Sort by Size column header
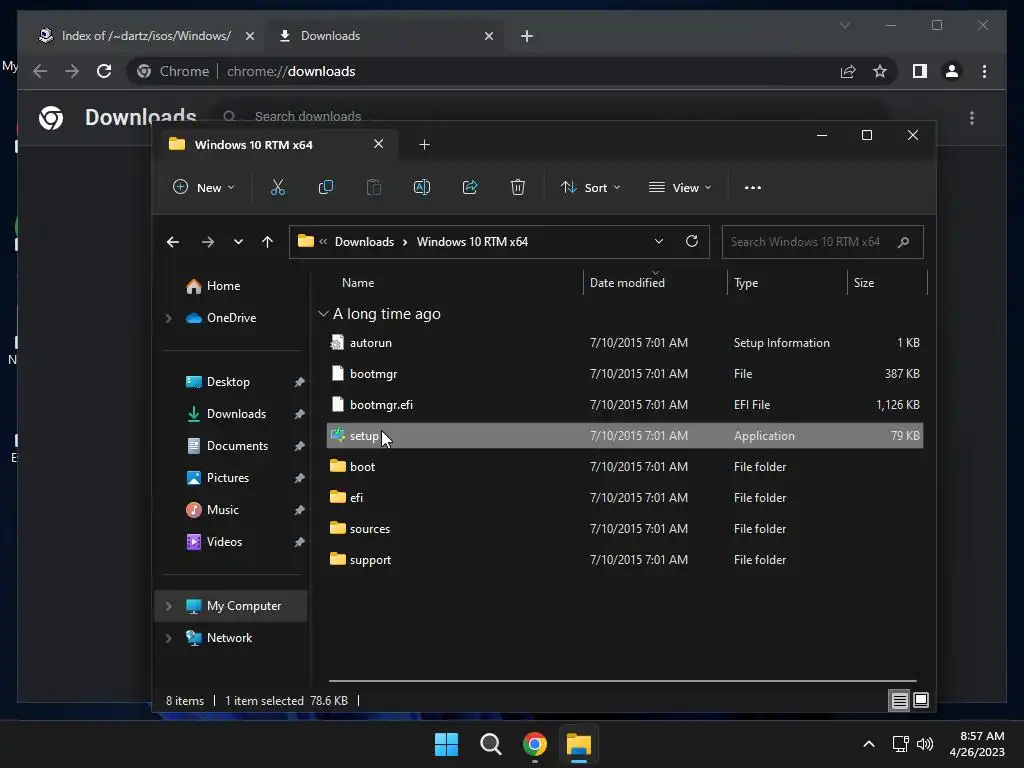Image resolution: width=1024 pixels, height=768 pixels. pos(863,283)
